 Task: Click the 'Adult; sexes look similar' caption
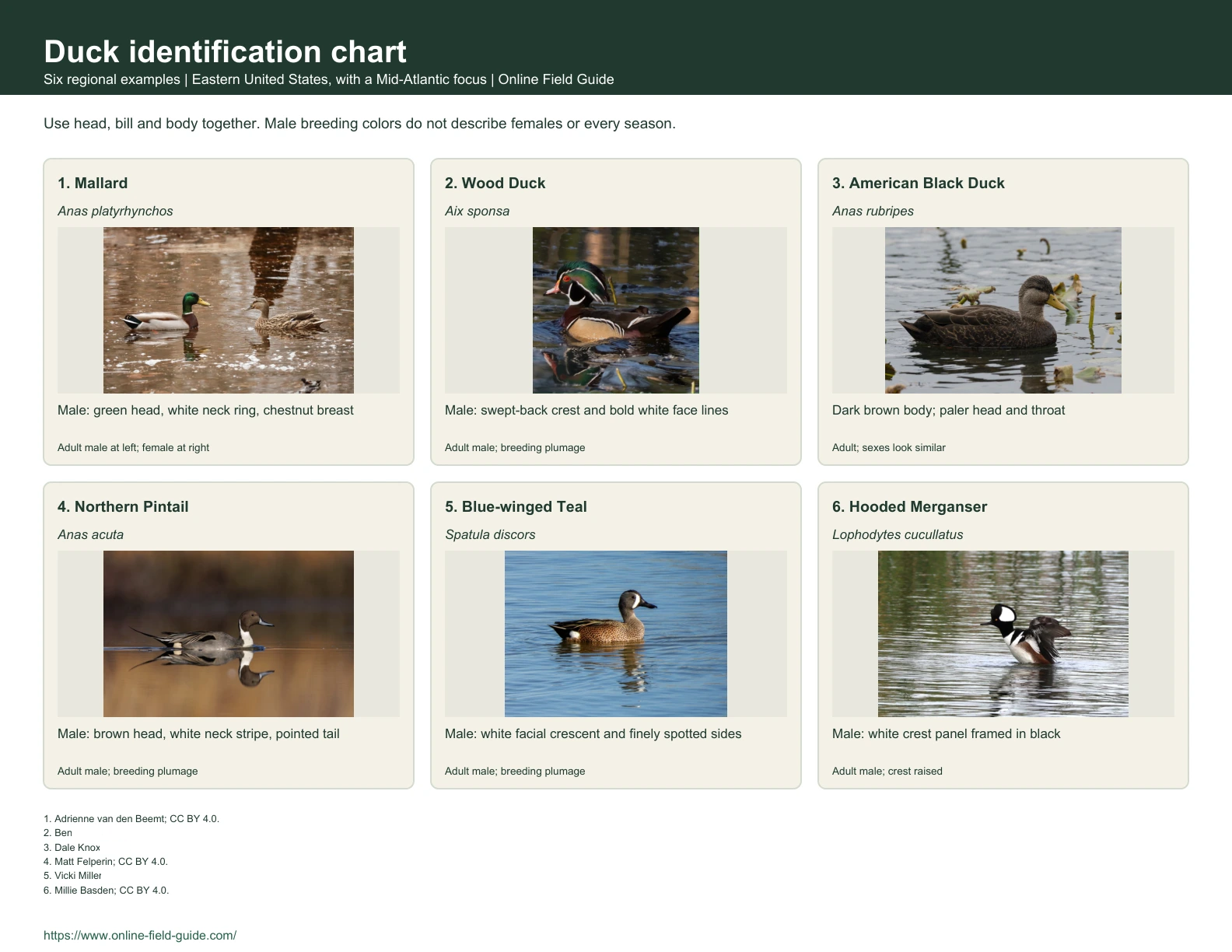point(889,447)
